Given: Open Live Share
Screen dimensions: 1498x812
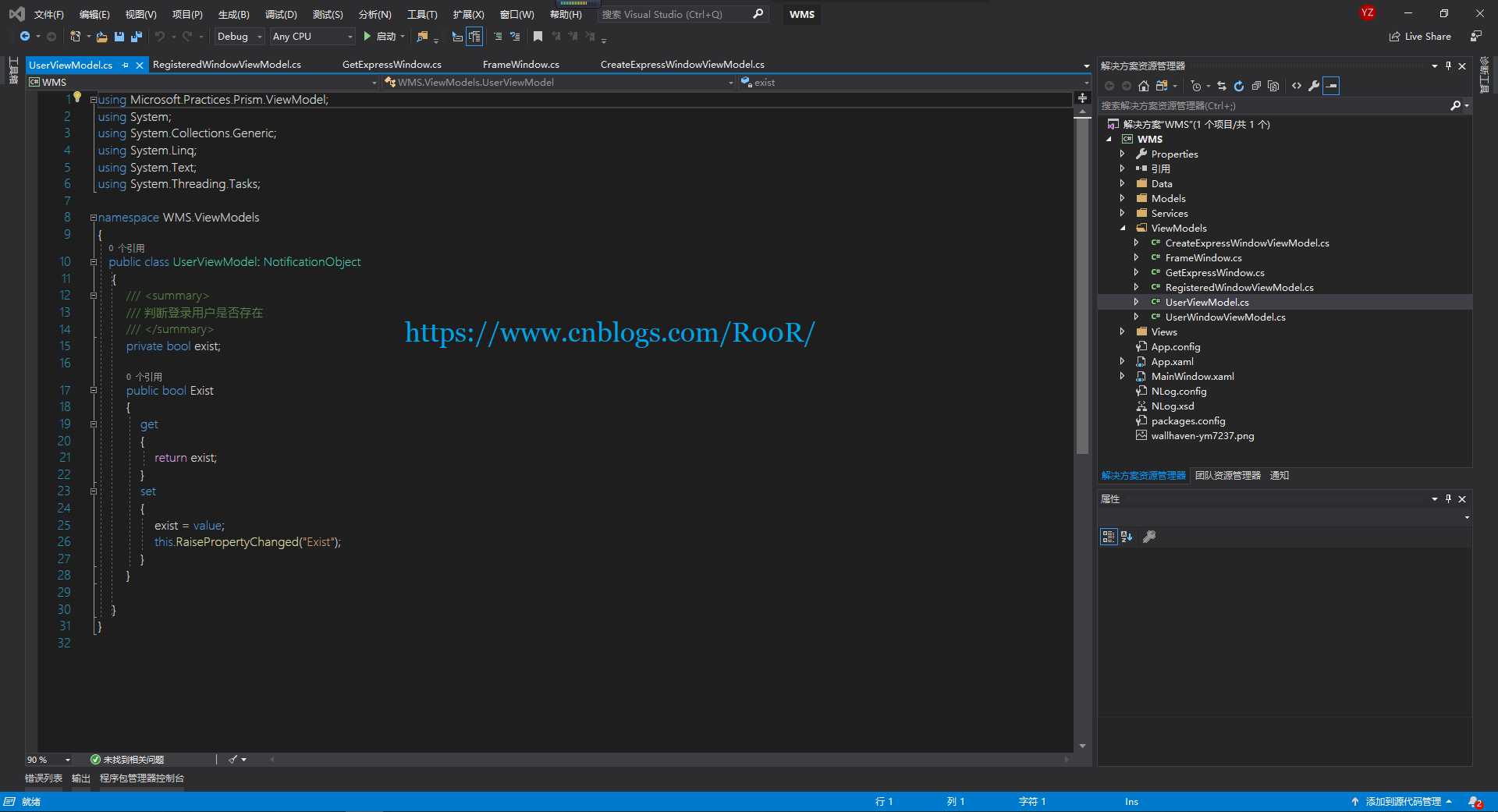Looking at the screenshot, I should pyautogui.click(x=1420, y=37).
